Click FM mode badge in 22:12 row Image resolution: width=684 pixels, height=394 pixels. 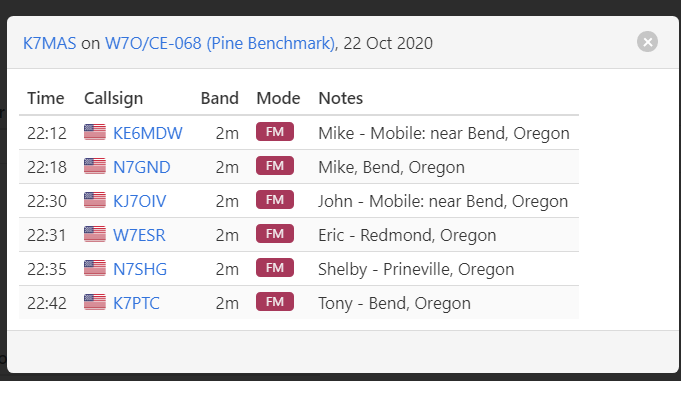click(x=275, y=132)
